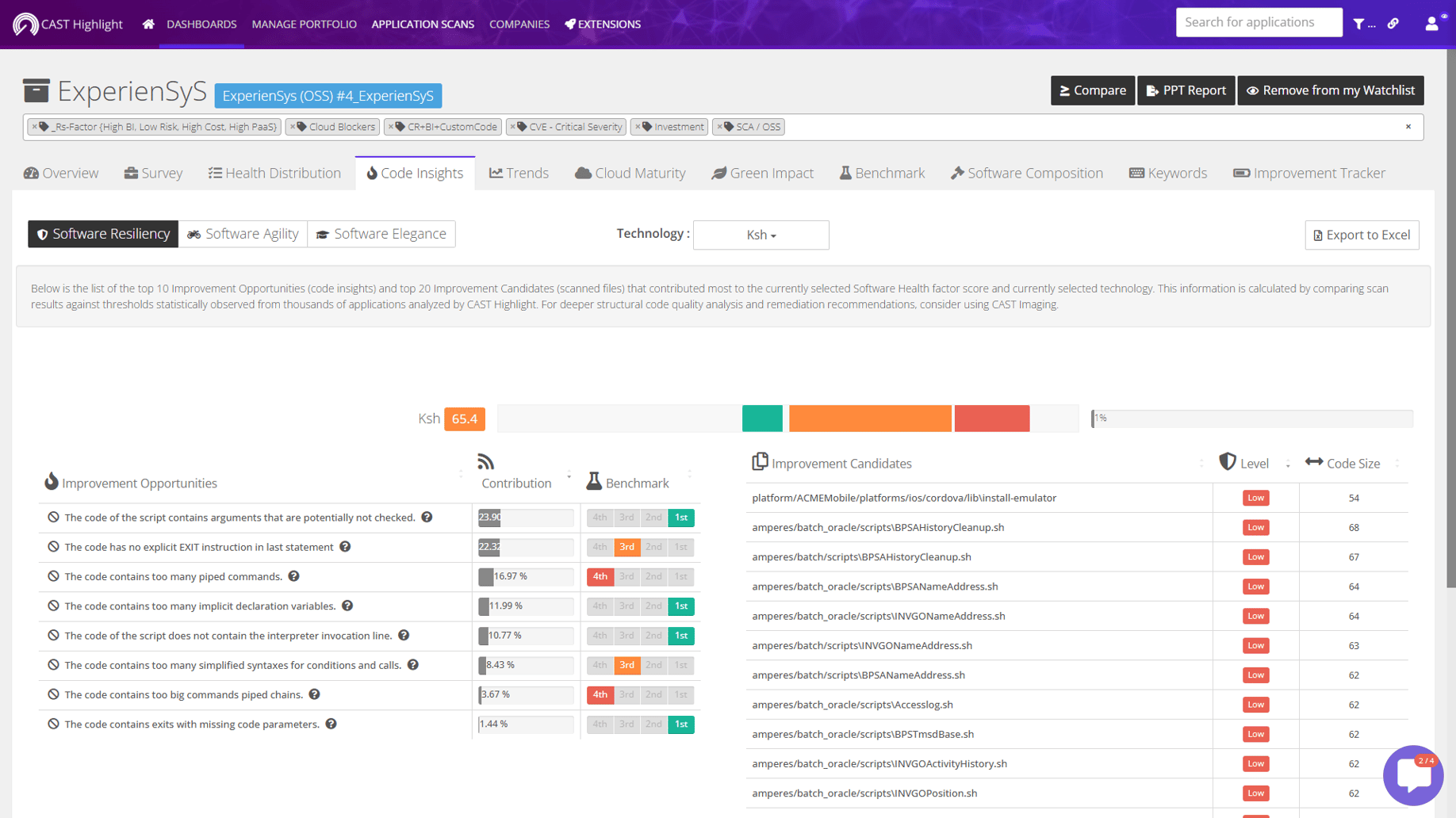Select the Software Resiliency toggle

click(x=103, y=234)
